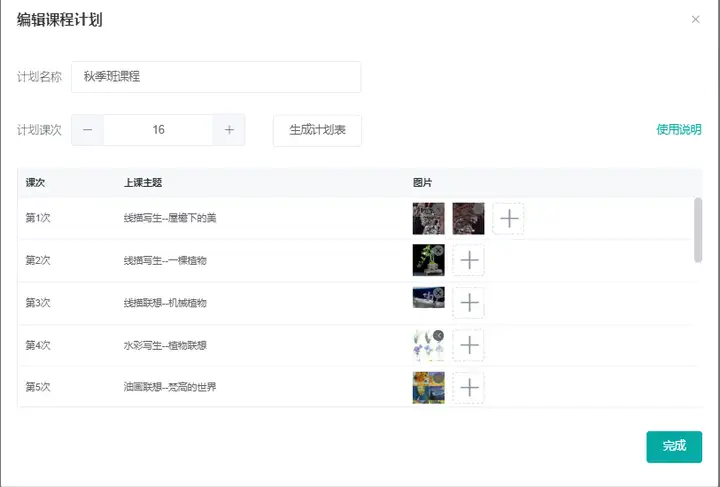Edit topic 线描联想--机械植物

165,302
